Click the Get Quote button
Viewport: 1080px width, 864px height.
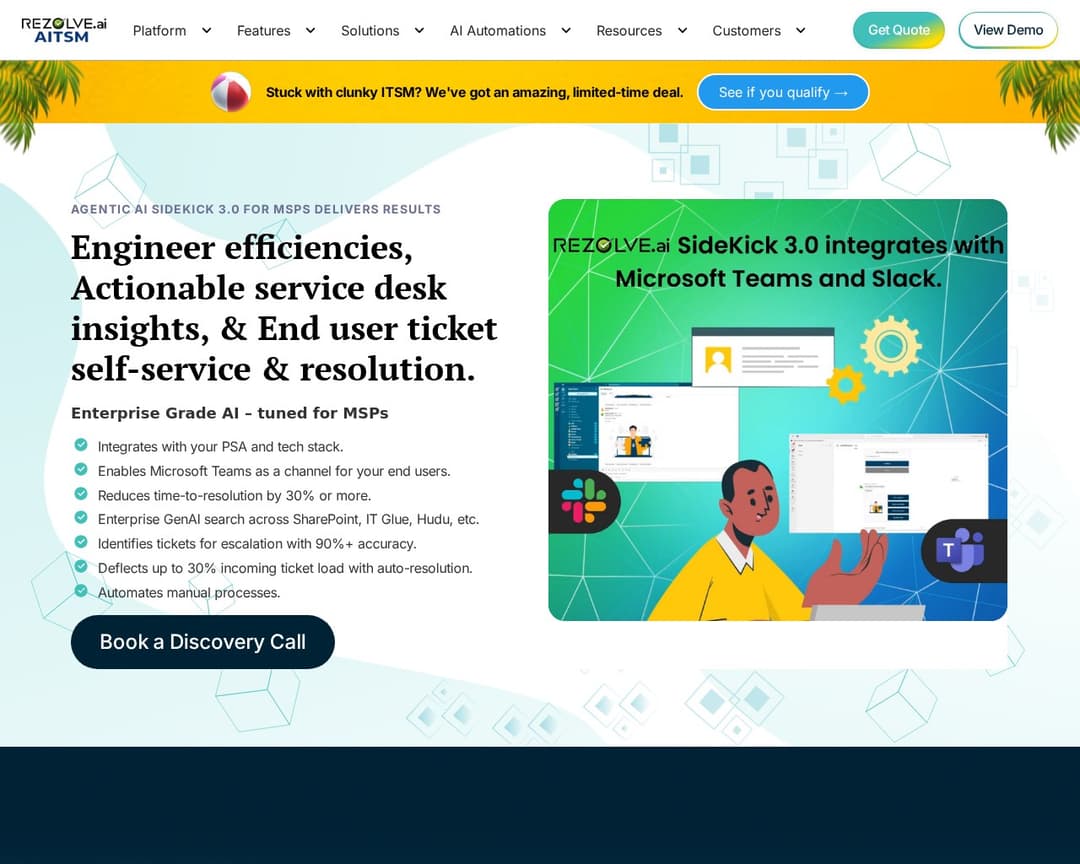pos(898,30)
